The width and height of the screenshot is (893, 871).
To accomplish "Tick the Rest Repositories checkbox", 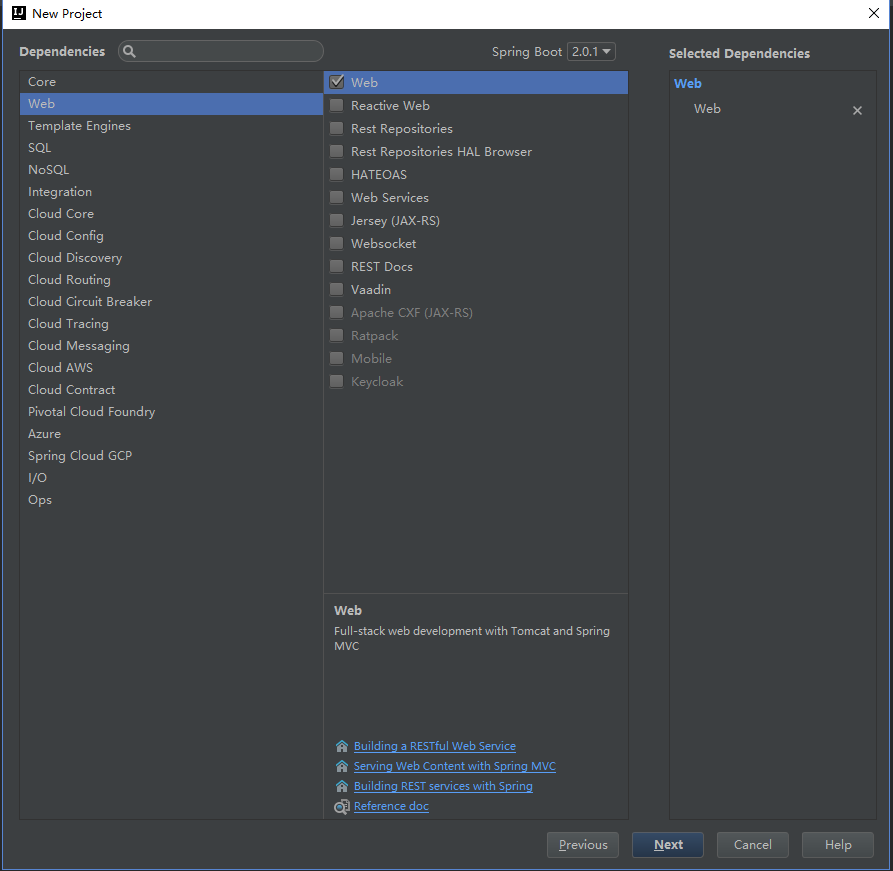I will point(337,129).
